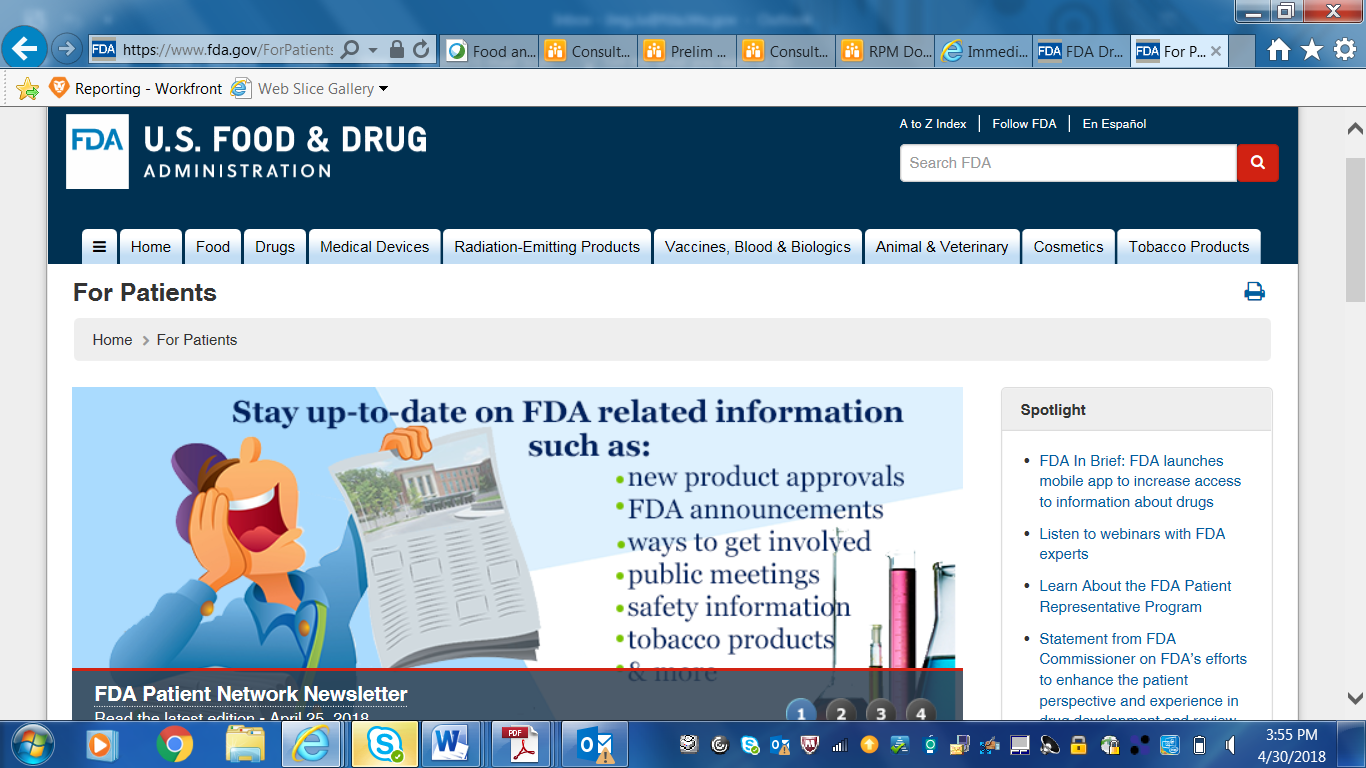Viewport: 1366px width, 768px height.
Task: Go back using the browser Back arrow
Action: [24, 48]
